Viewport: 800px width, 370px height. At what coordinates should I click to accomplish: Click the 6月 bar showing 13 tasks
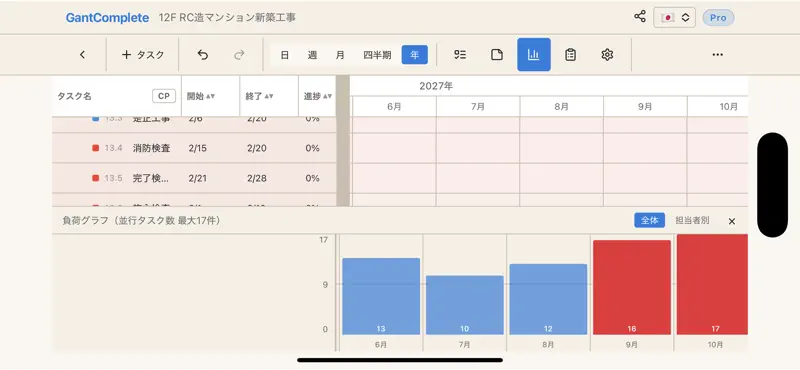(x=381, y=297)
